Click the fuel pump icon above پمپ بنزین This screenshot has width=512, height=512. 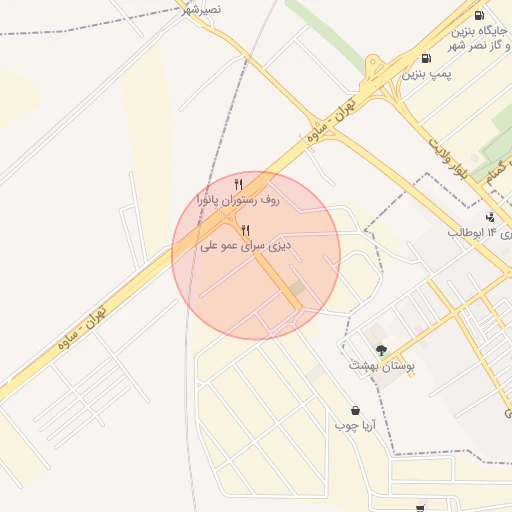(426, 58)
